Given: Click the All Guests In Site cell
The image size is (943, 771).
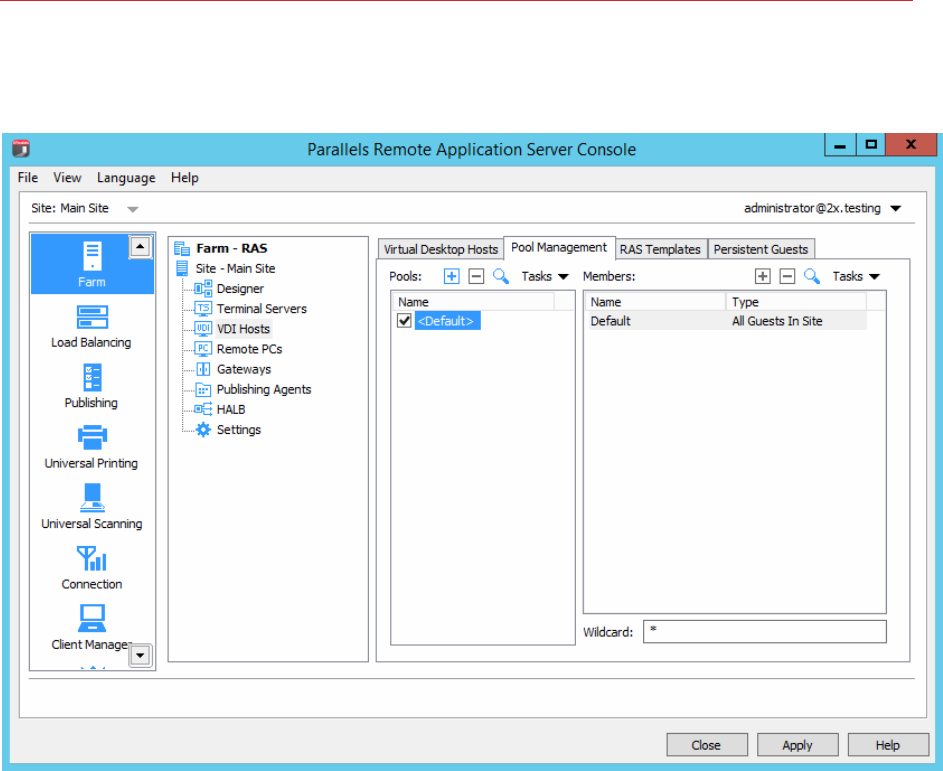Looking at the screenshot, I should pos(777,321).
